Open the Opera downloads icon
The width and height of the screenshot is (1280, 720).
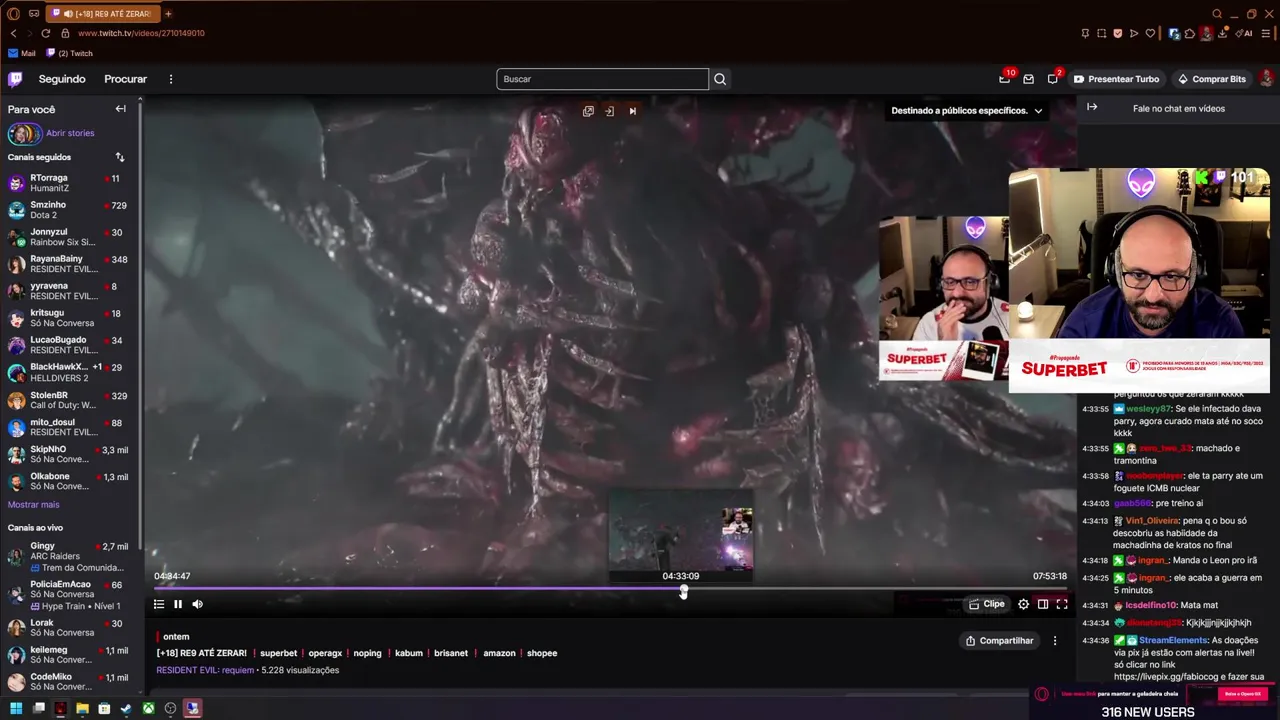point(1223,33)
